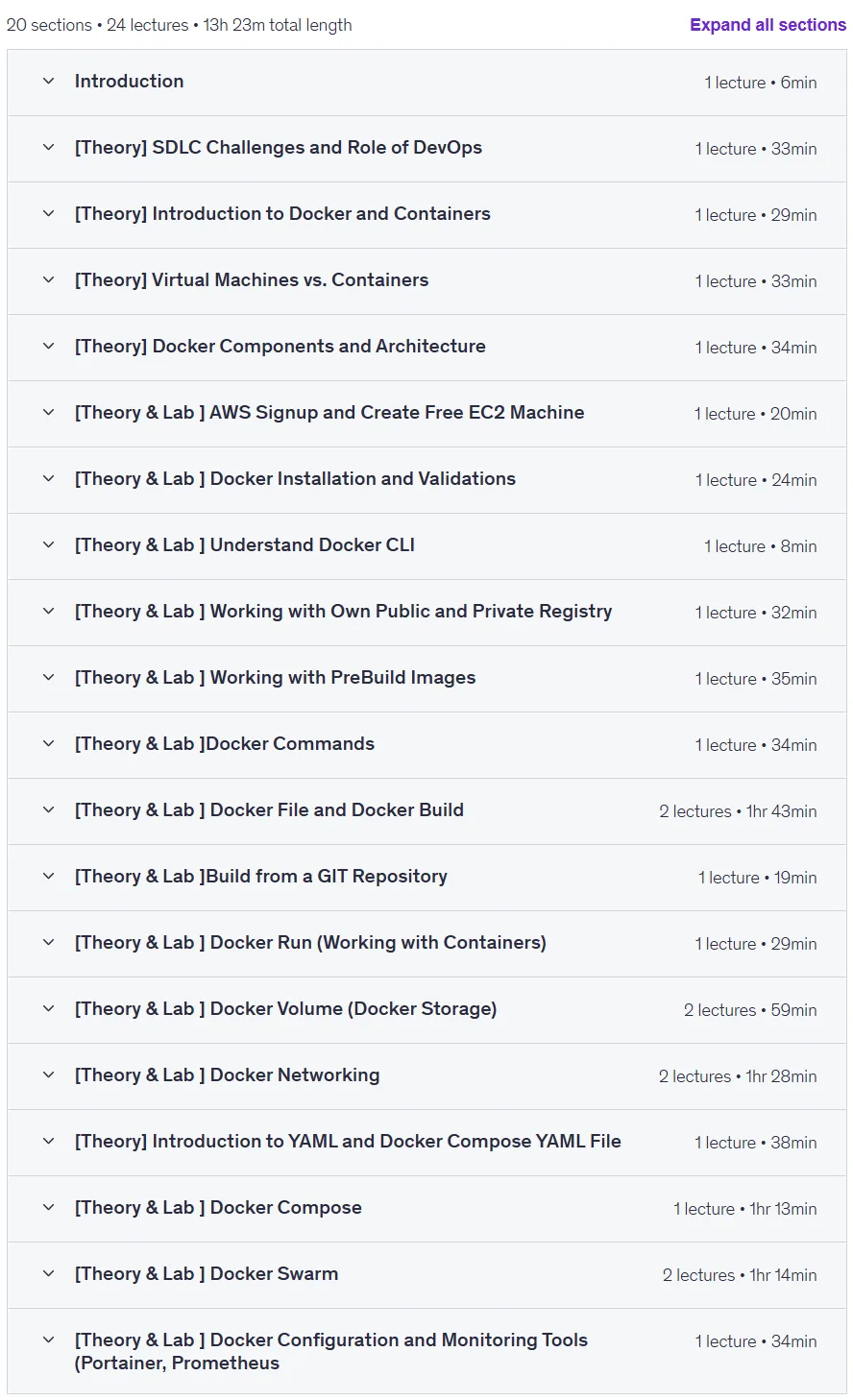
Task: Click Docker Volume (Docker Storage) section title
Action: [286, 1009]
